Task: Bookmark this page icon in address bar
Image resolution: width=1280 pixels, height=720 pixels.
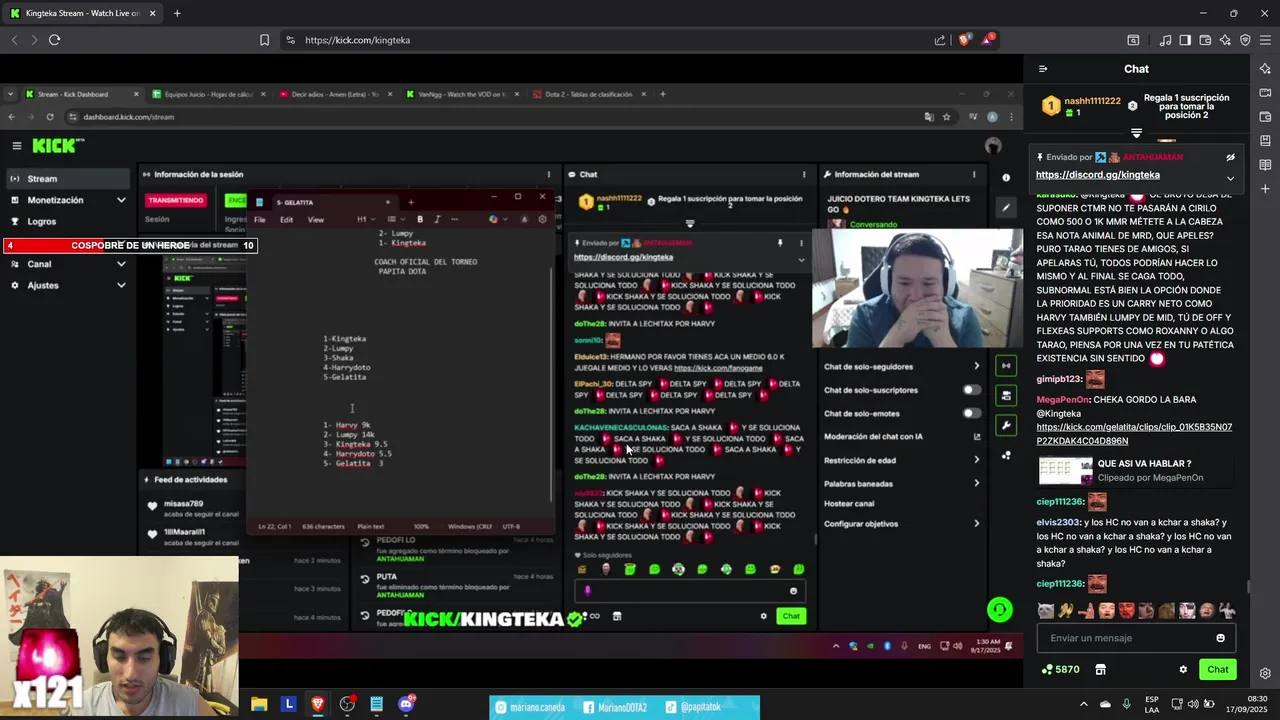Action: coord(264,40)
